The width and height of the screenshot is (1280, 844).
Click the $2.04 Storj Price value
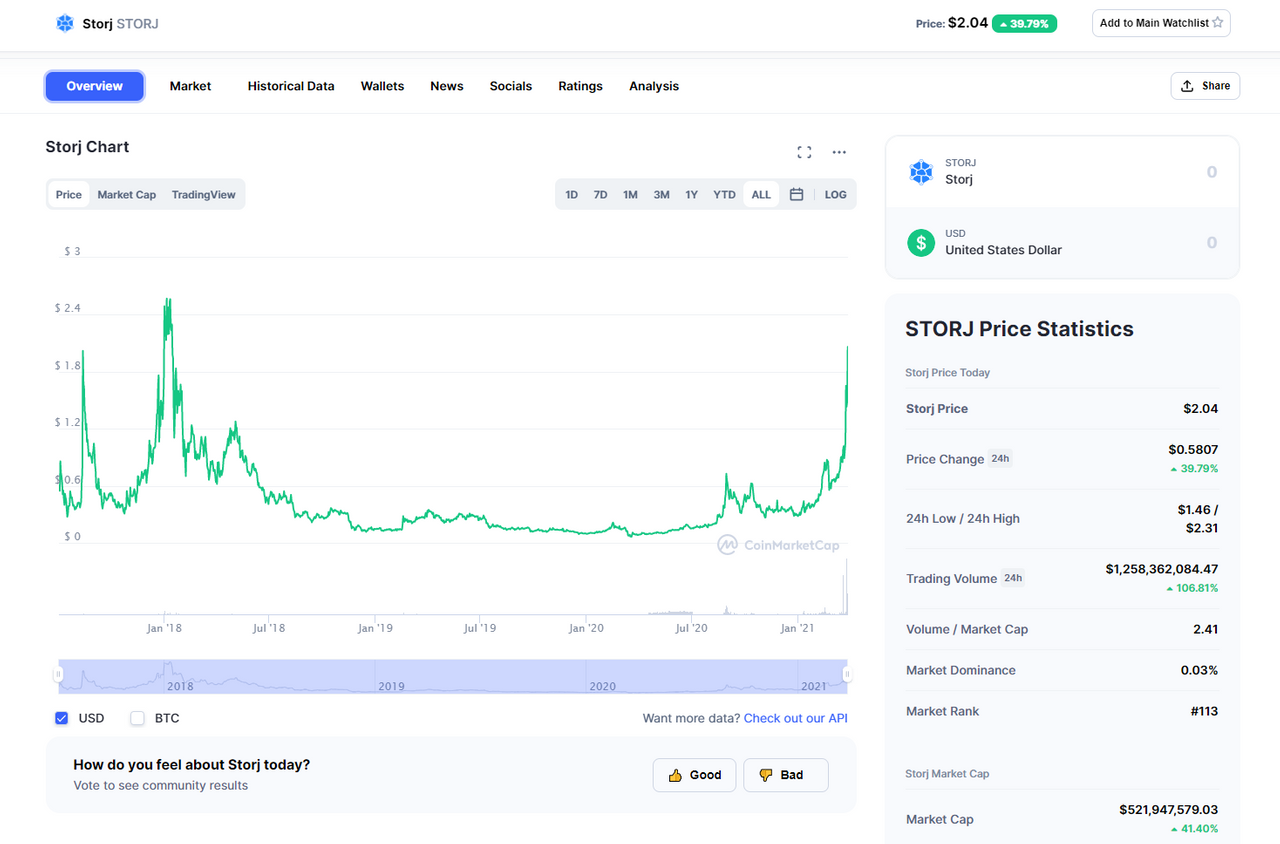point(1200,408)
